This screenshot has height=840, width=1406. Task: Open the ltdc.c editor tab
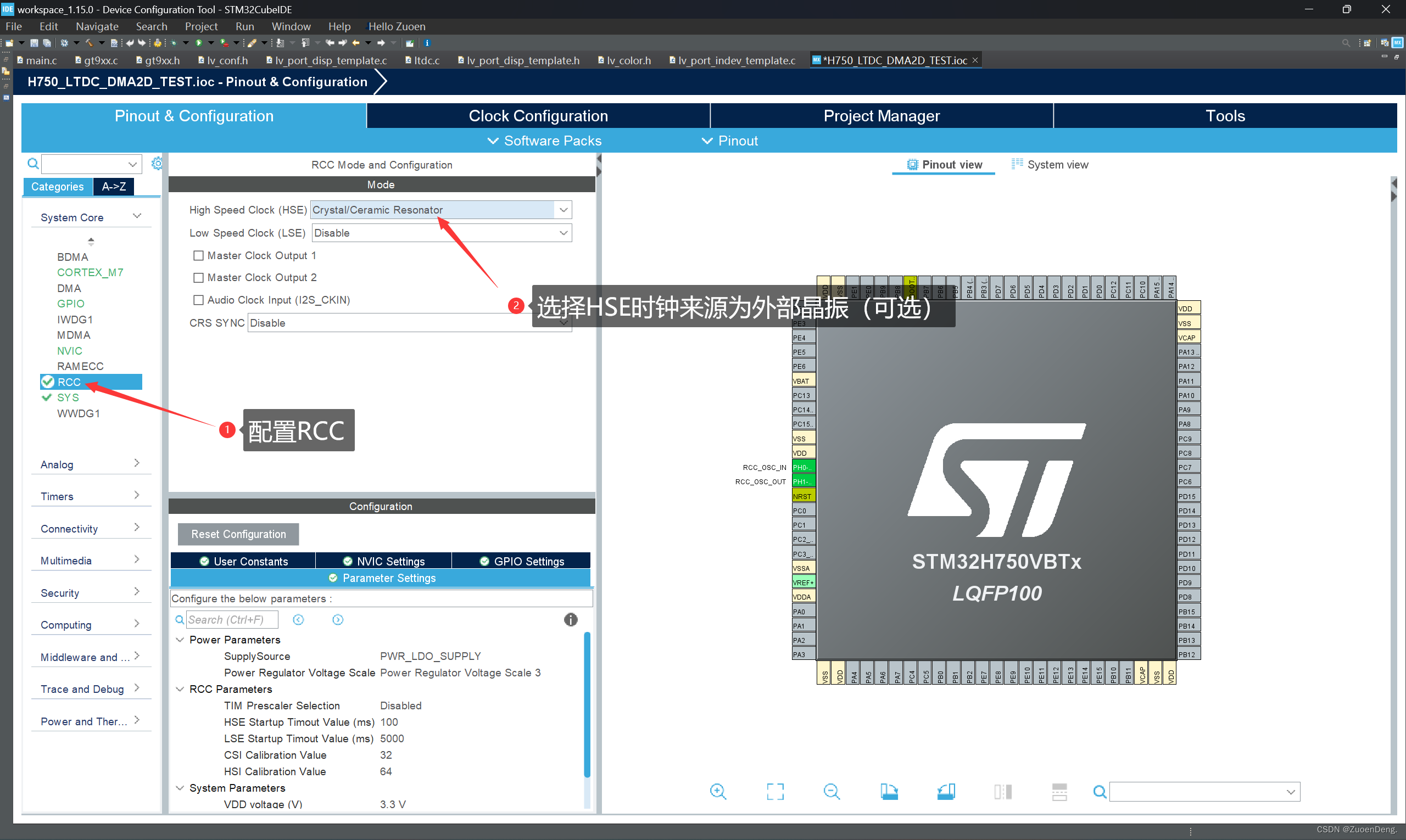pos(422,60)
